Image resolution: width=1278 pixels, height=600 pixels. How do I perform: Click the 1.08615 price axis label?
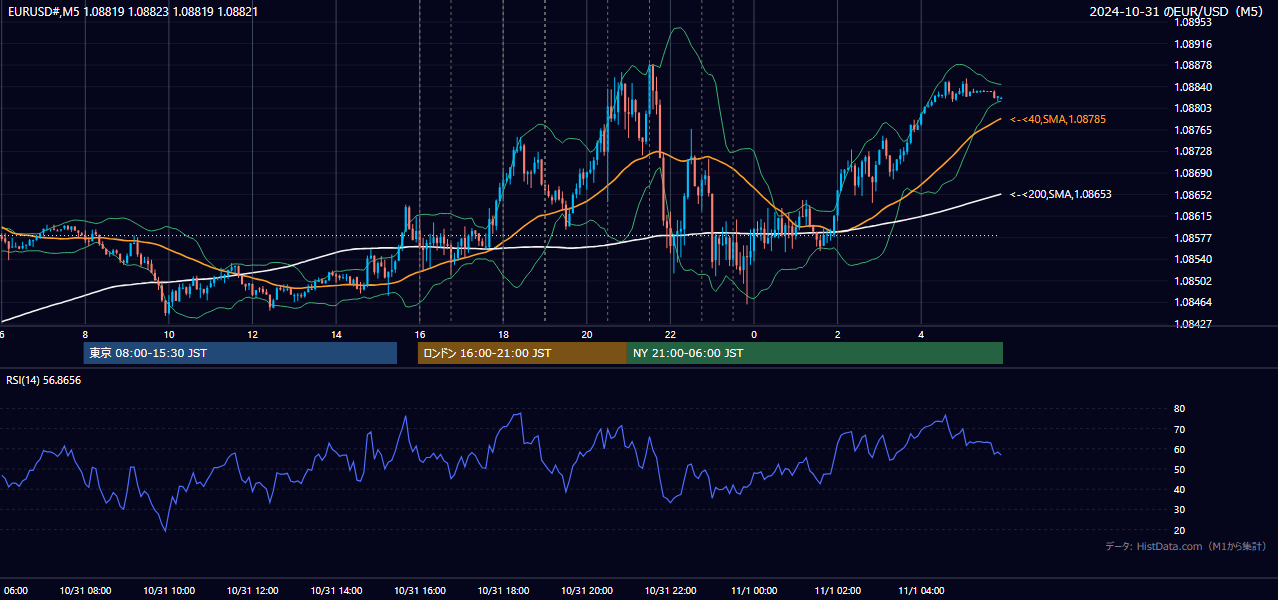(1194, 216)
